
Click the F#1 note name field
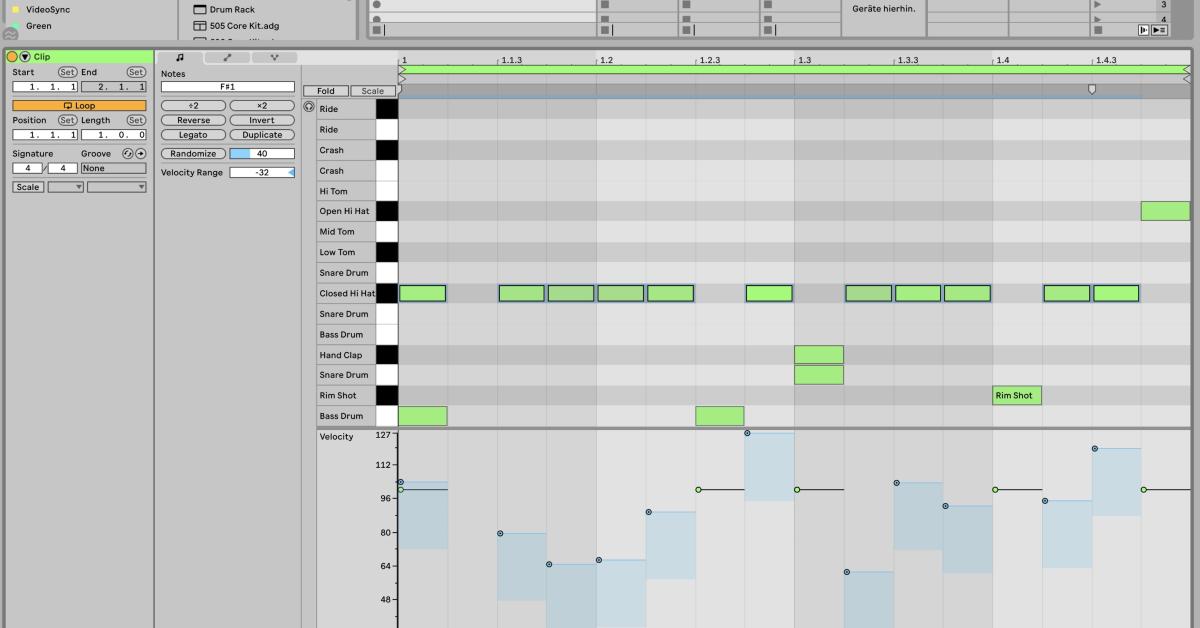tap(228, 86)
